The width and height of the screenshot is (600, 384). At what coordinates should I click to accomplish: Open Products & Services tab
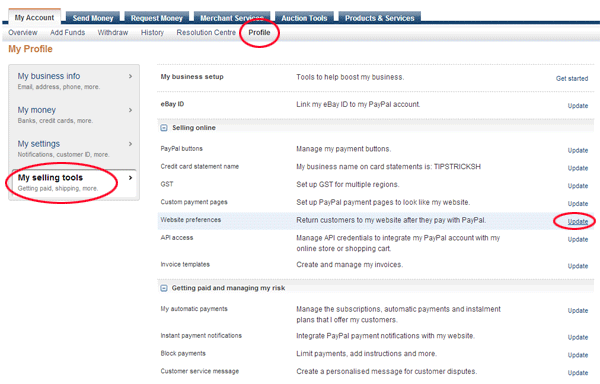380,18
